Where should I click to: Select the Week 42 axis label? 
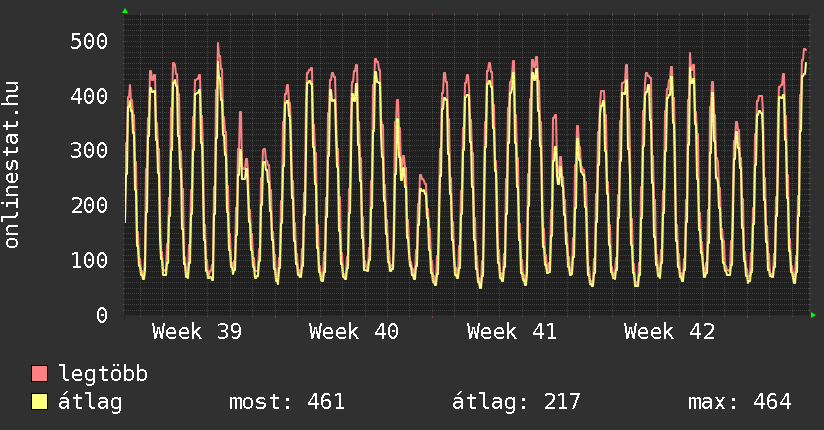(x=669, y=332)
